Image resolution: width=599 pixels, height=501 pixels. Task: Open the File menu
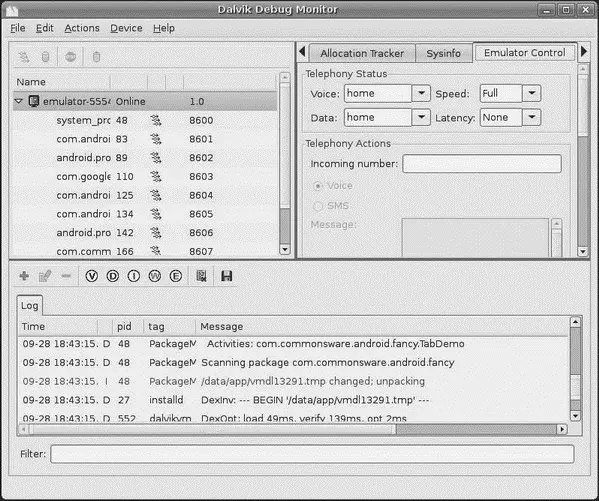18,28
